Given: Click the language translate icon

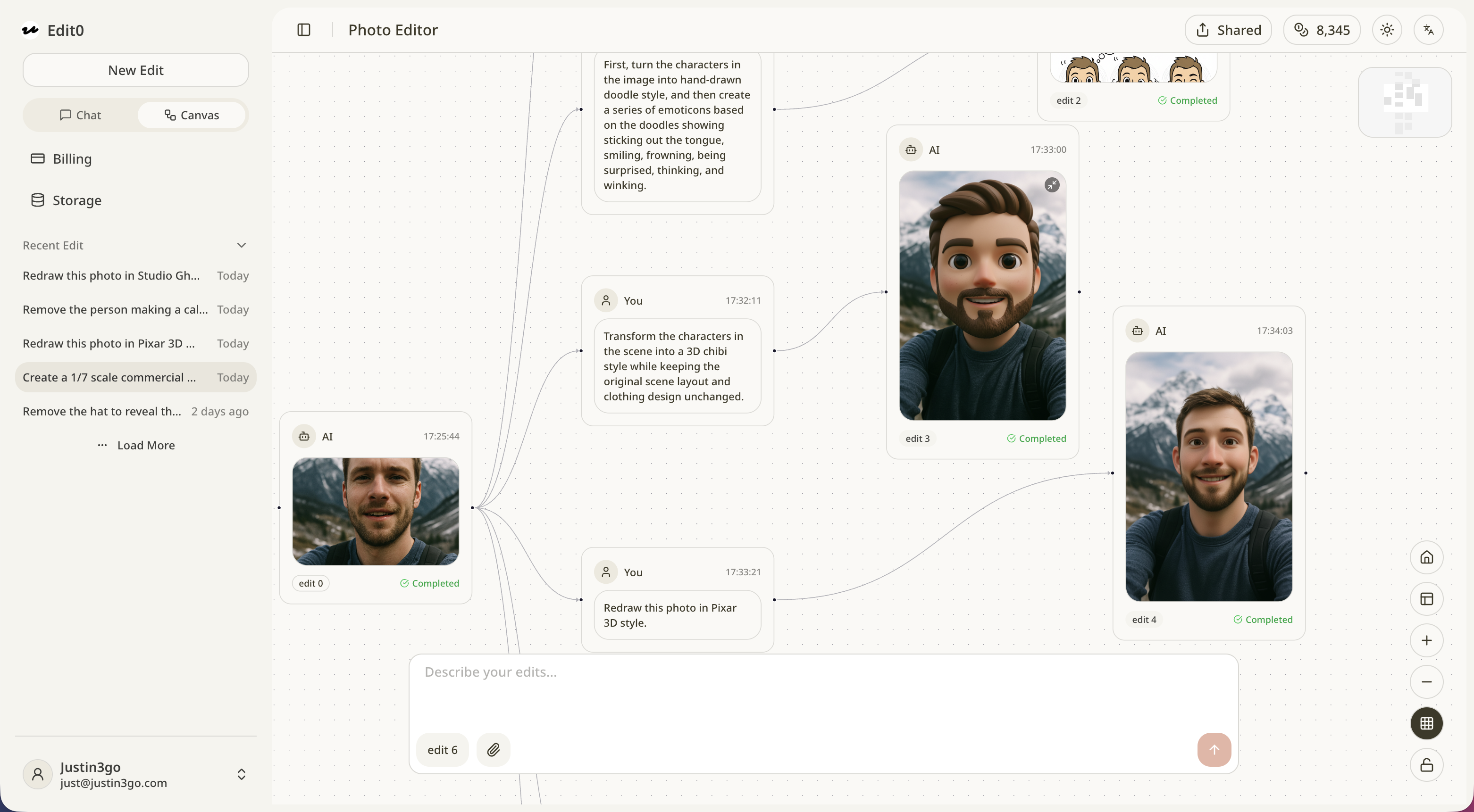Looking at the screenshot, I should click(x=1428, y=30).
